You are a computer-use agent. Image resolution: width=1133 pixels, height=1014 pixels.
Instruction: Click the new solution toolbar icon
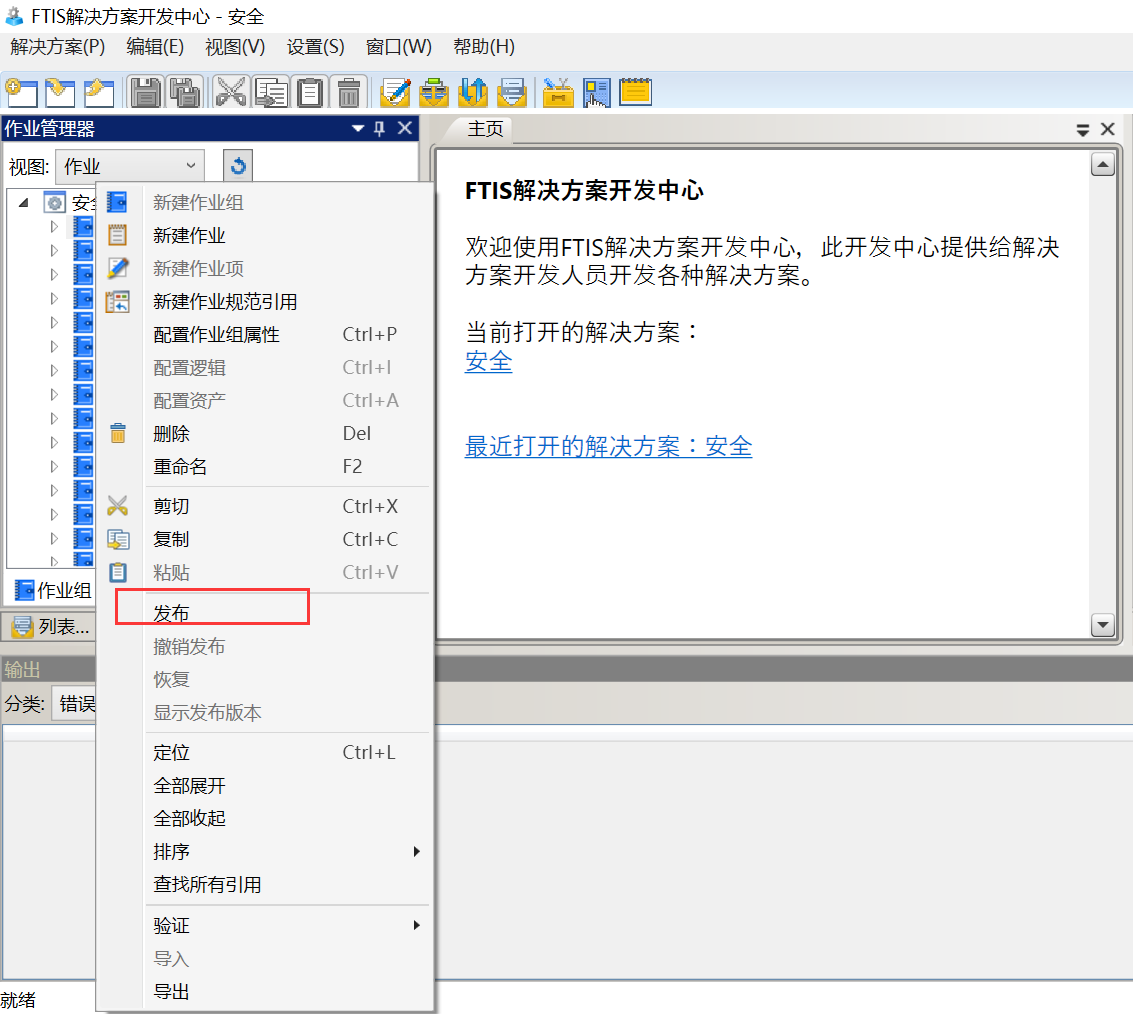pyautogui.click(x=22, y=92)
